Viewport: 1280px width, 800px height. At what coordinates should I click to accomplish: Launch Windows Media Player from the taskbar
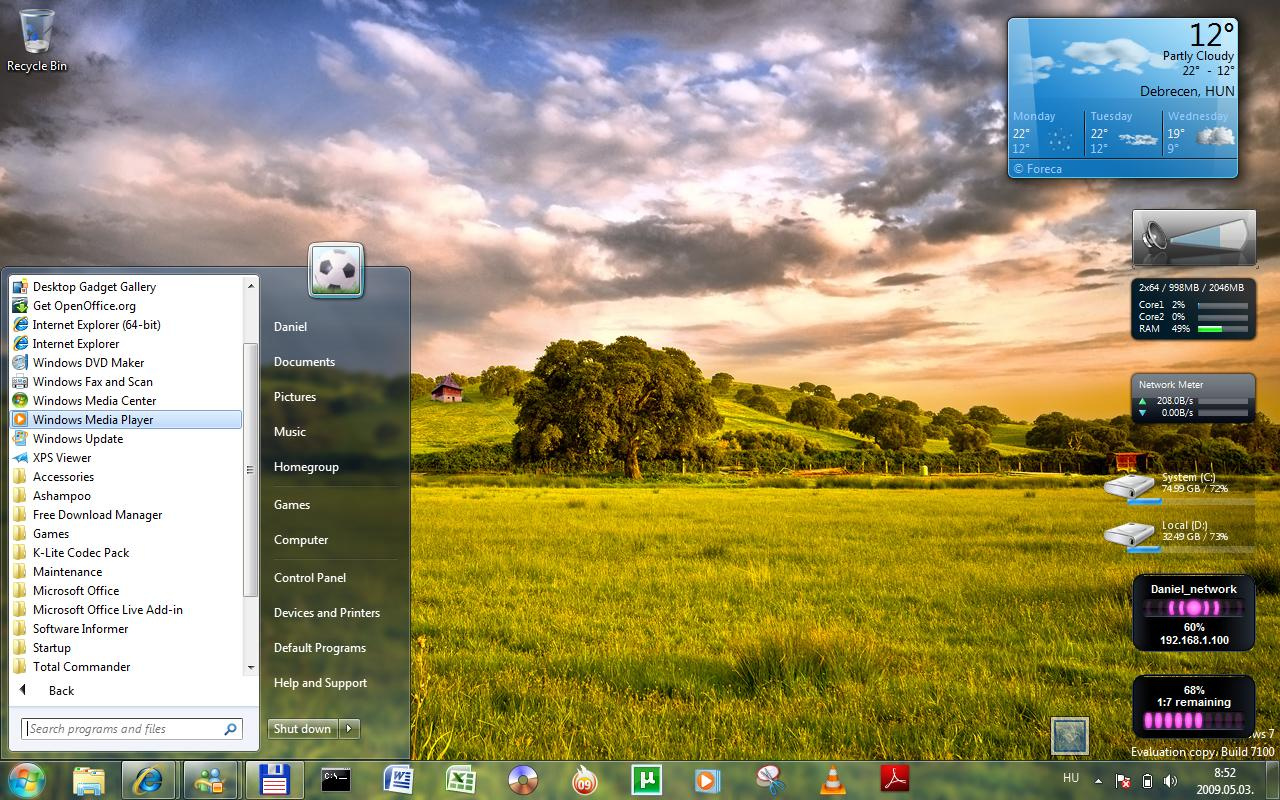[707, 780]
